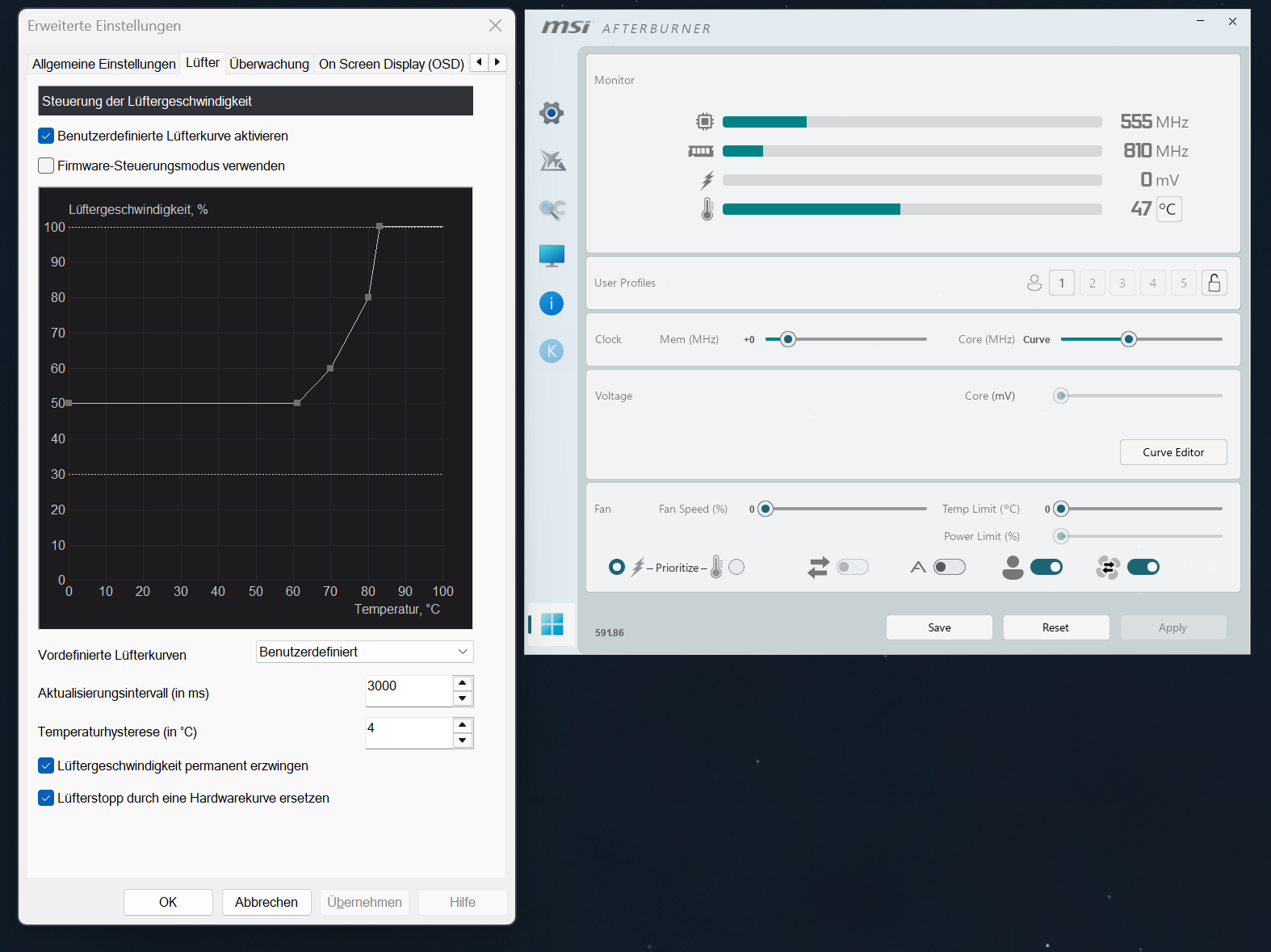
Task: Click the Temperaturhysterese input field
Action: tap(409, 733)
